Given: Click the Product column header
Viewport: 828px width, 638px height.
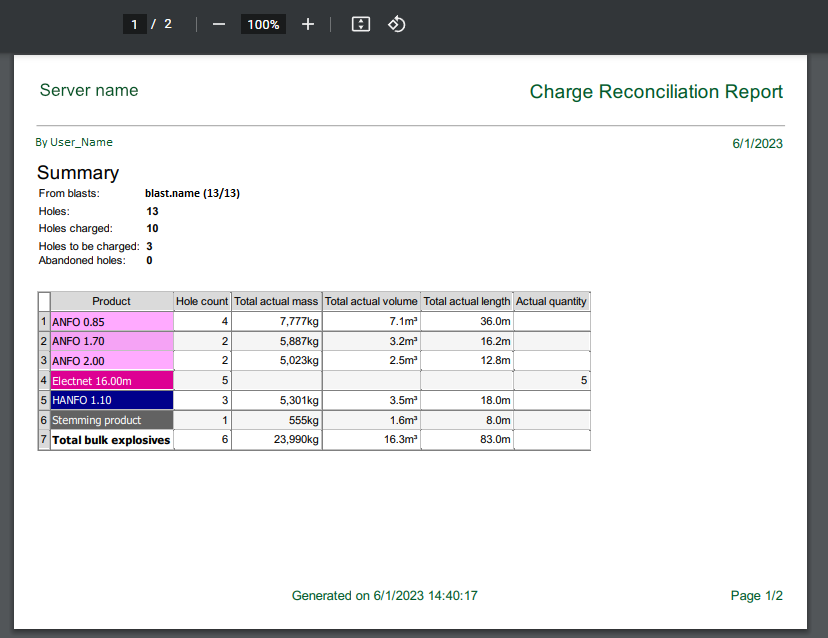Looking at the screenshot, I should click(111, 301).
